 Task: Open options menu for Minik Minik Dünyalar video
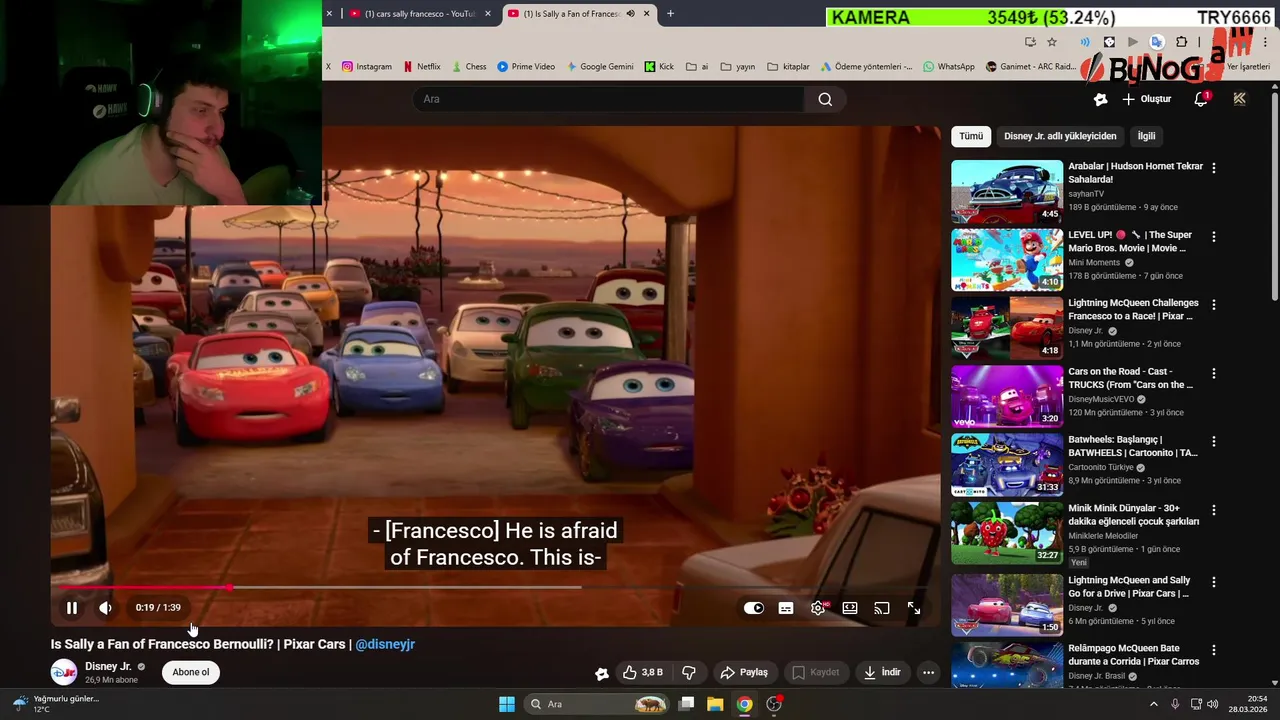pyautogui.click(x=1214, y=510)
